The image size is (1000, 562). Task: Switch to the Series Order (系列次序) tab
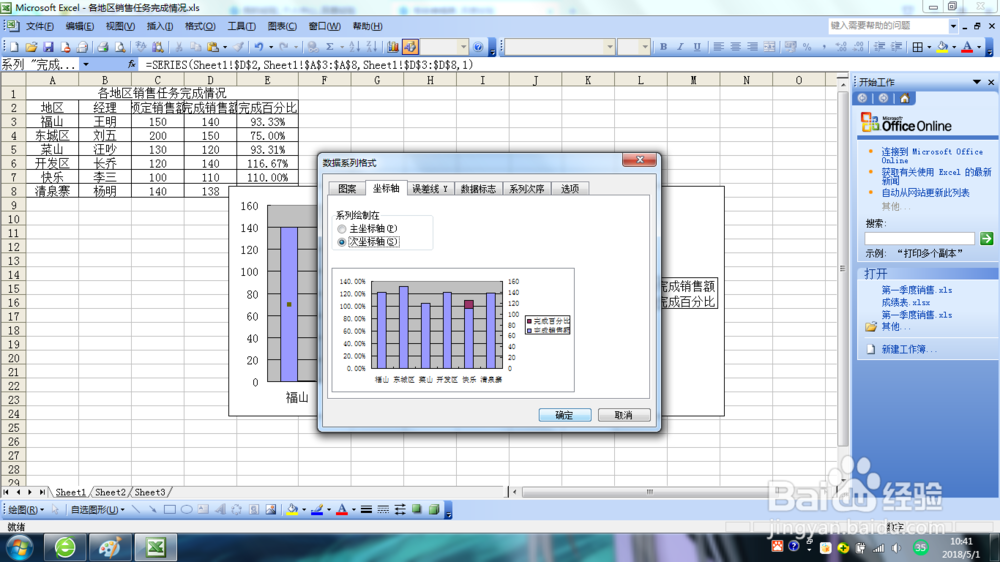pyautogui.click(x=527, y=188)
